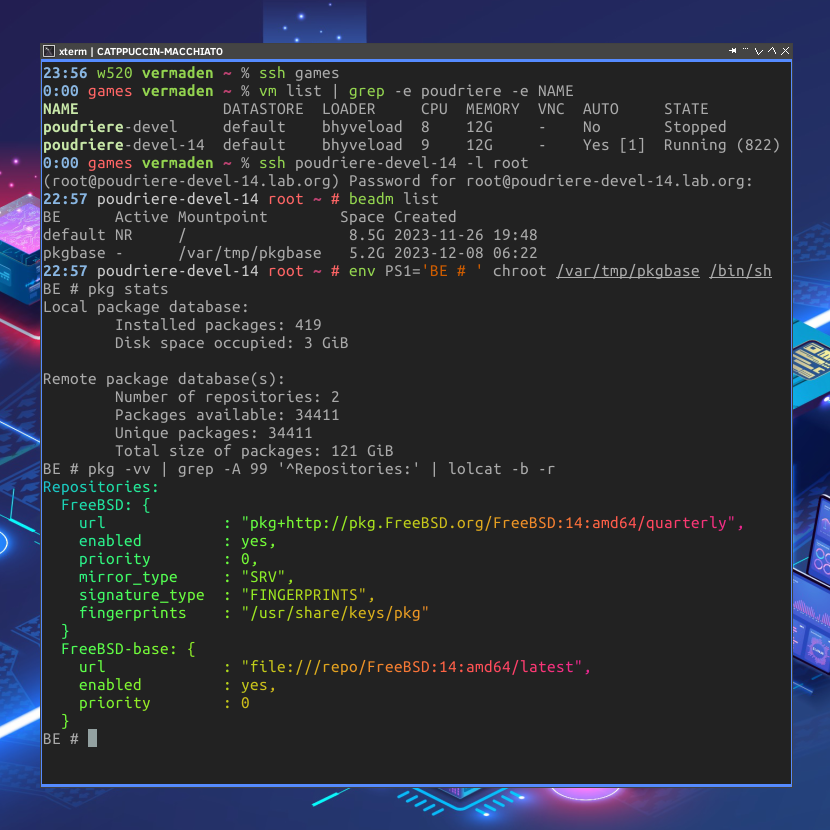Click 'Number of repositories: 2' line
The width and height of the screenshot is (830, 830).
(227, 397)
